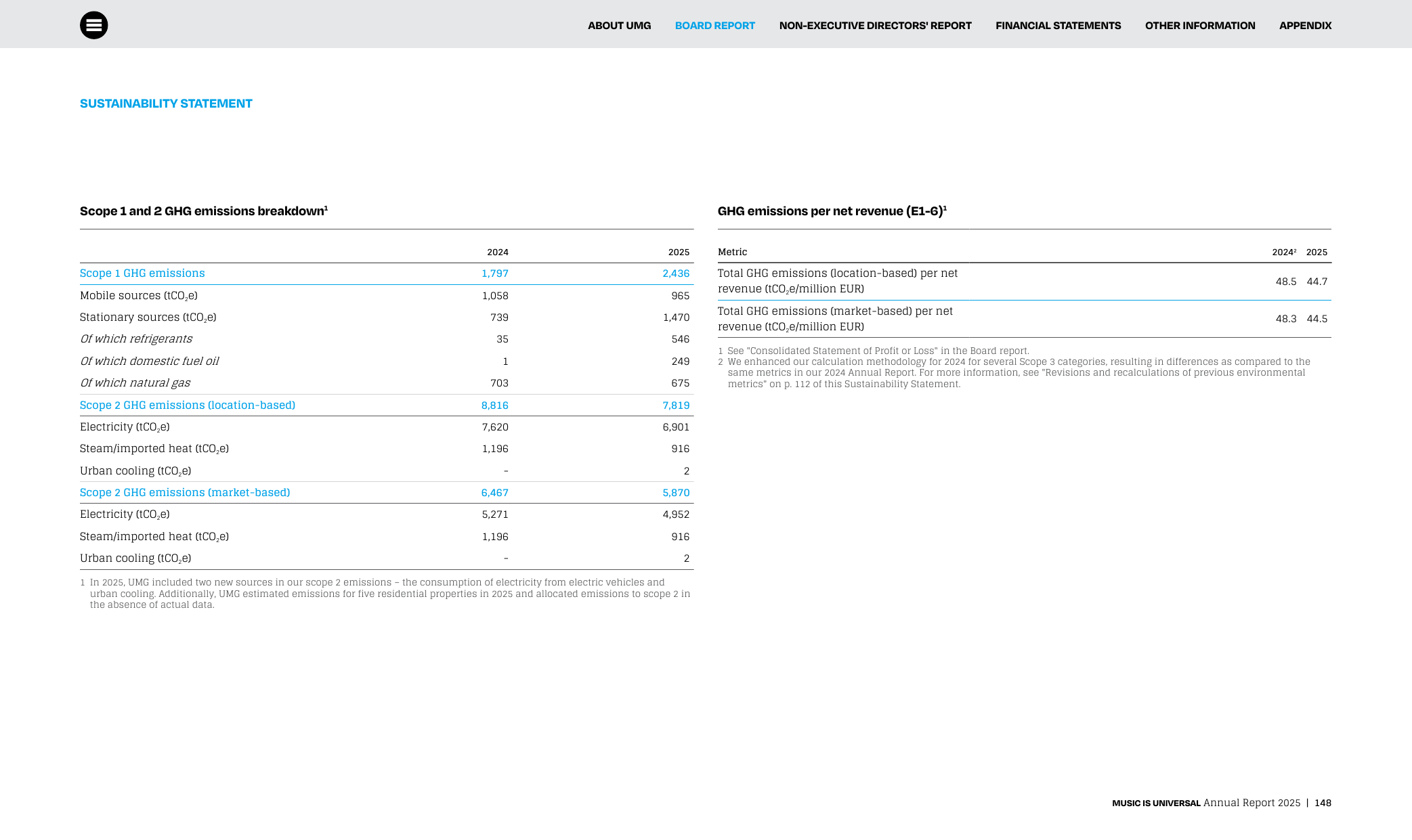Click the market-based Electricity value 5,271

495,514
